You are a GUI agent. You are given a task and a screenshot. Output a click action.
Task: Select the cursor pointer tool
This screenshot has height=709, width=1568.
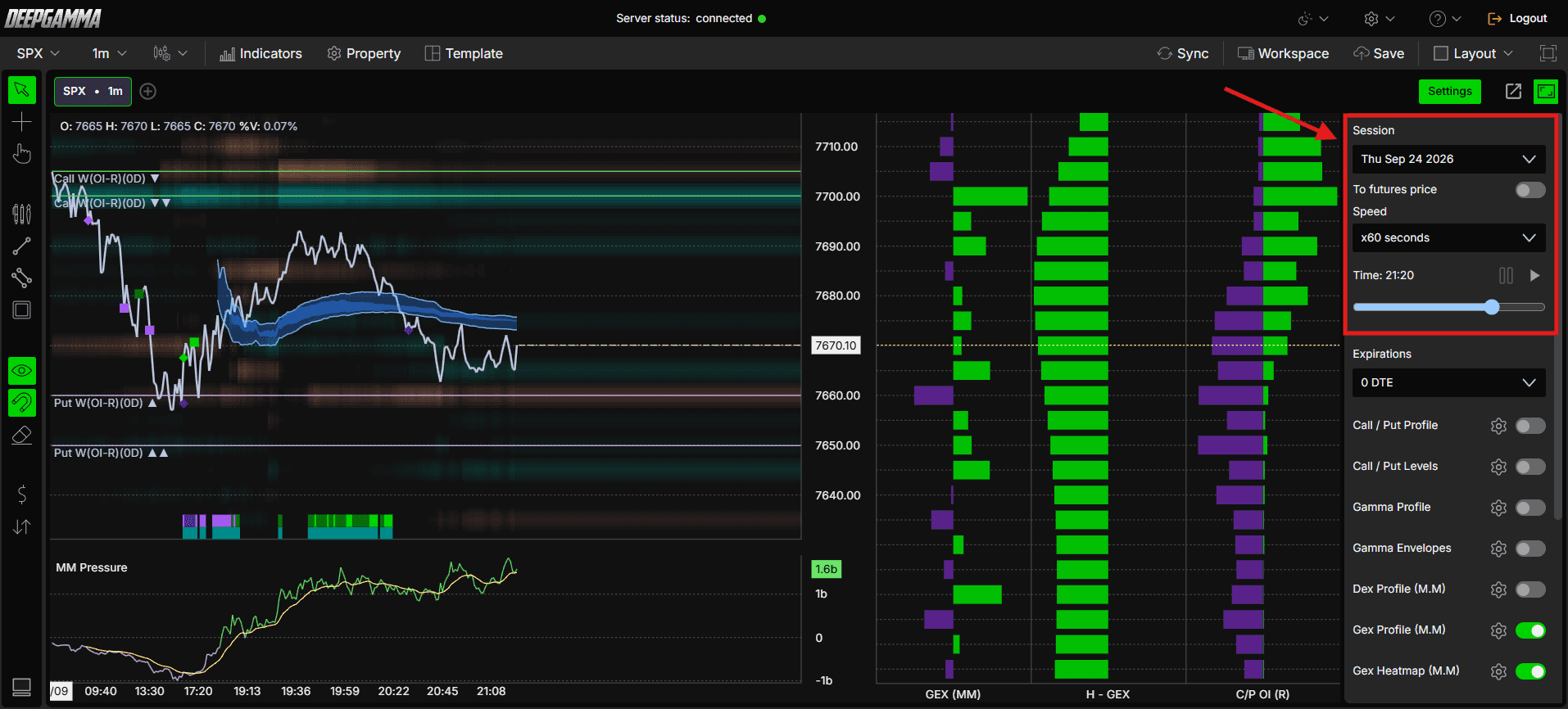point(22,90)
